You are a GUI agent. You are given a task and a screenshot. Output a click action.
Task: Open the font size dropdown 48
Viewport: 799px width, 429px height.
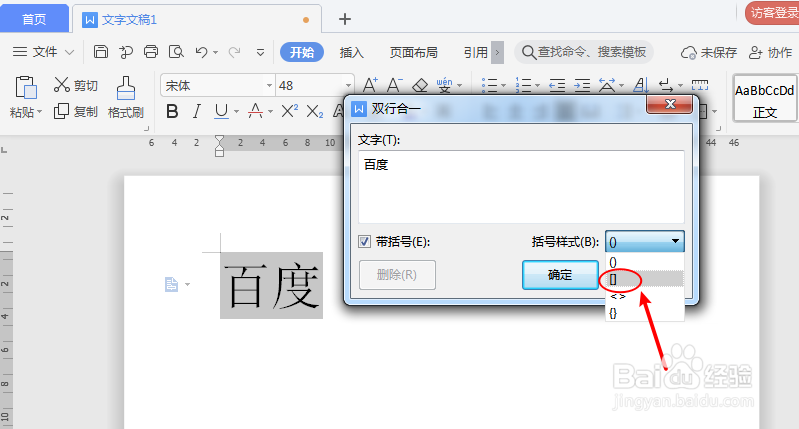point(348,85)
